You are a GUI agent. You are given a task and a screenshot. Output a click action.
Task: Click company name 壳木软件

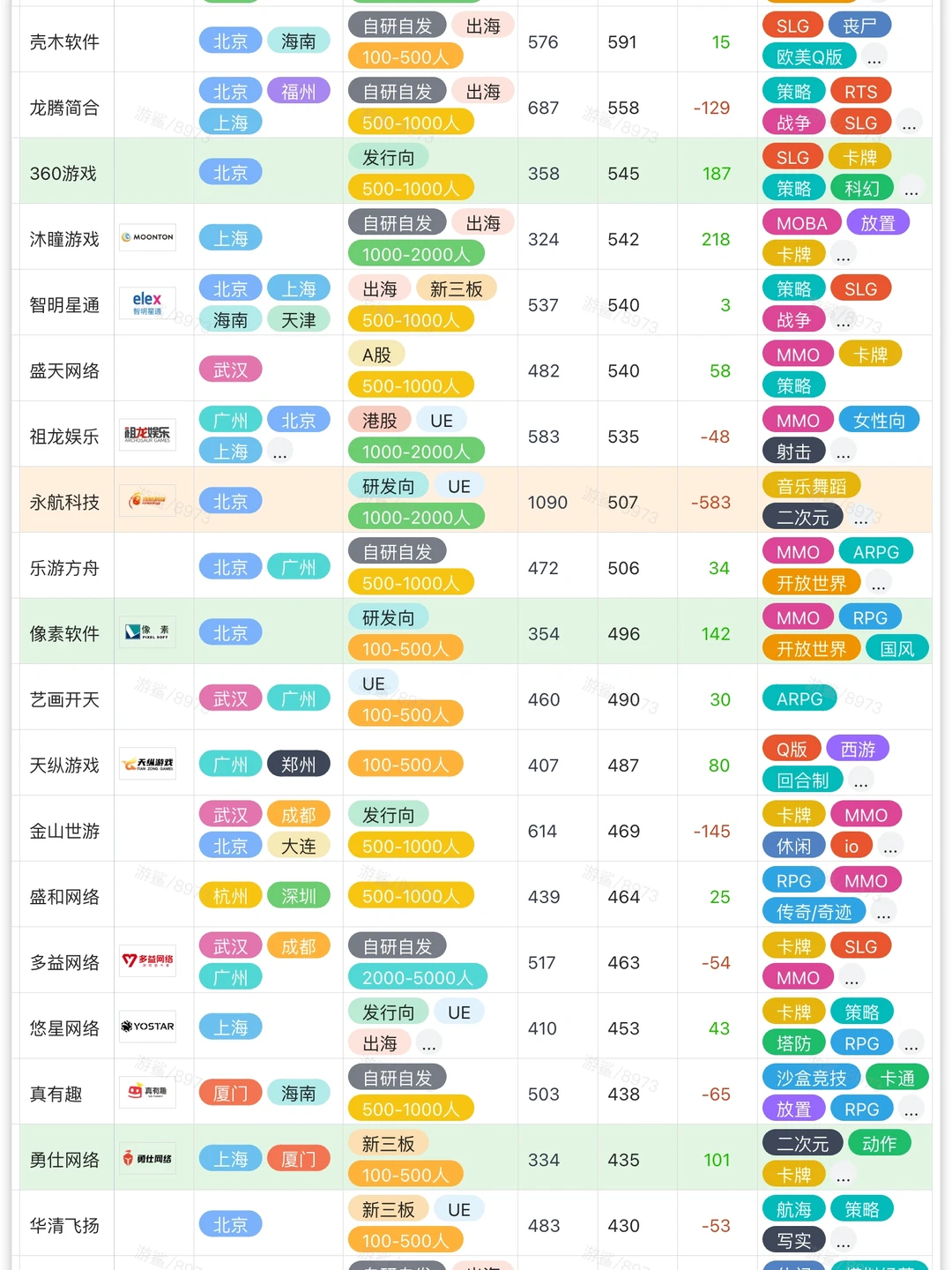coord(64,41)
